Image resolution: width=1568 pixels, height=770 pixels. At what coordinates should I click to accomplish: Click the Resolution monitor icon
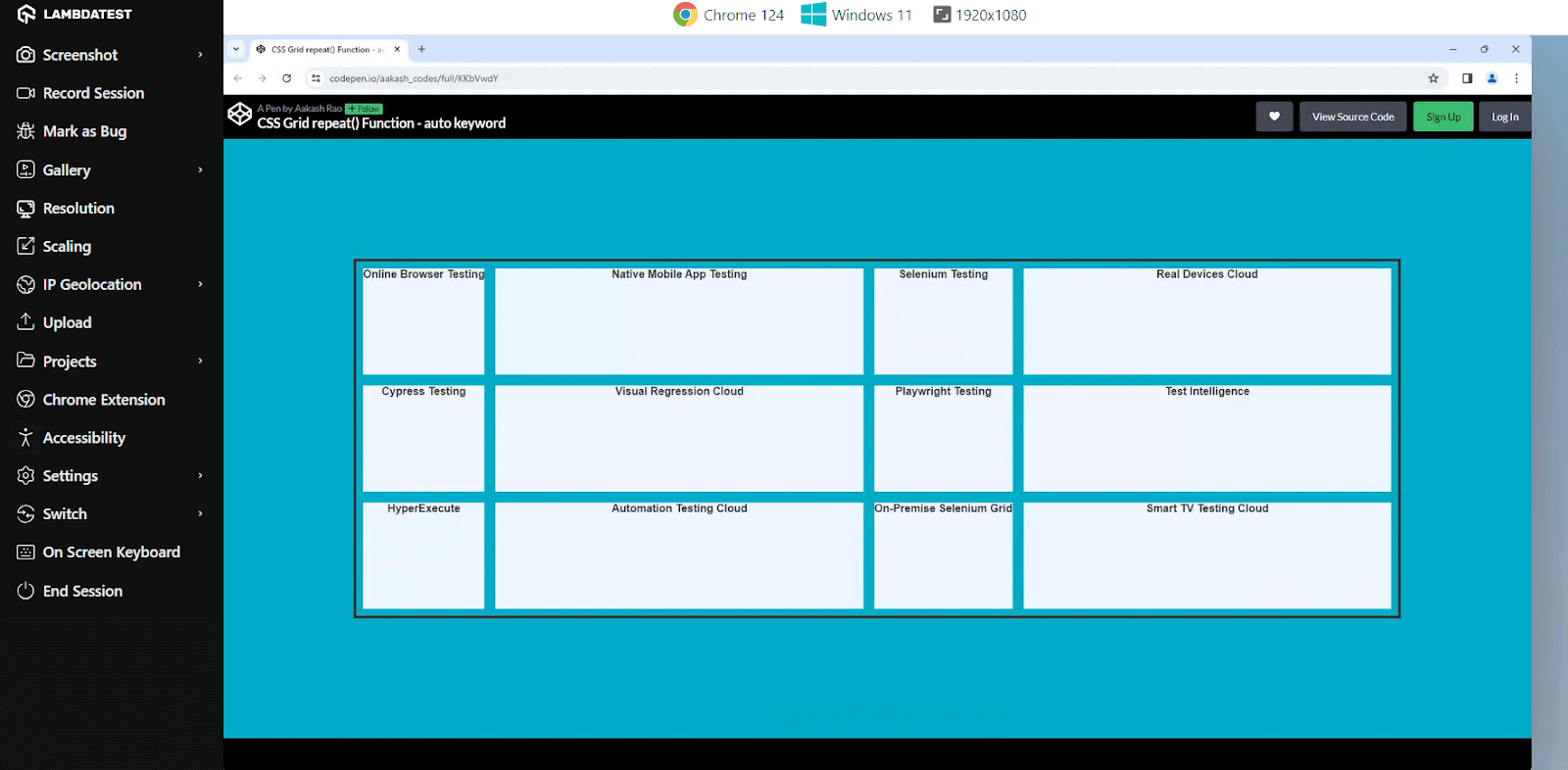tap(25, 208)
